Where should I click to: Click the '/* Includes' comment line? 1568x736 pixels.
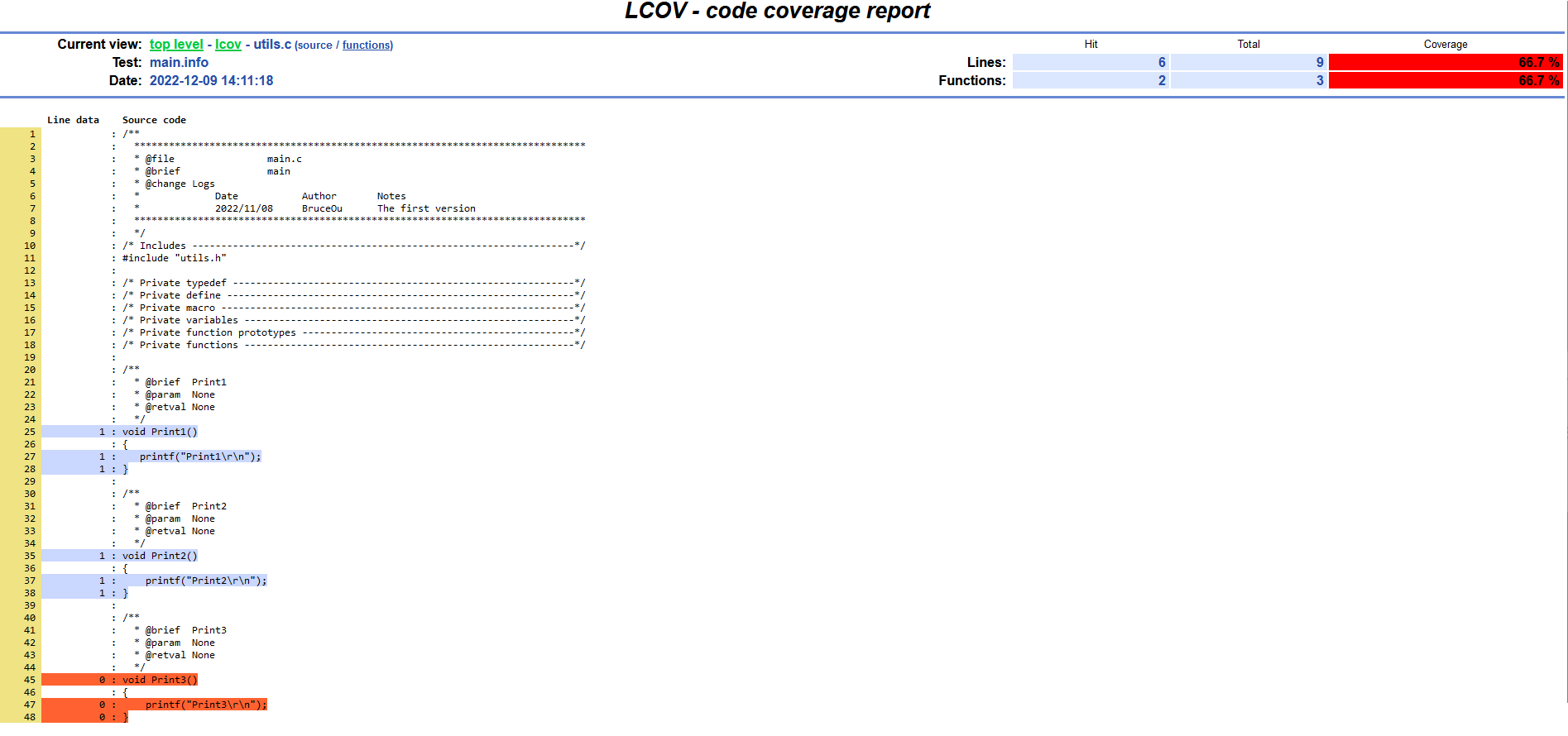click(353, 246)
